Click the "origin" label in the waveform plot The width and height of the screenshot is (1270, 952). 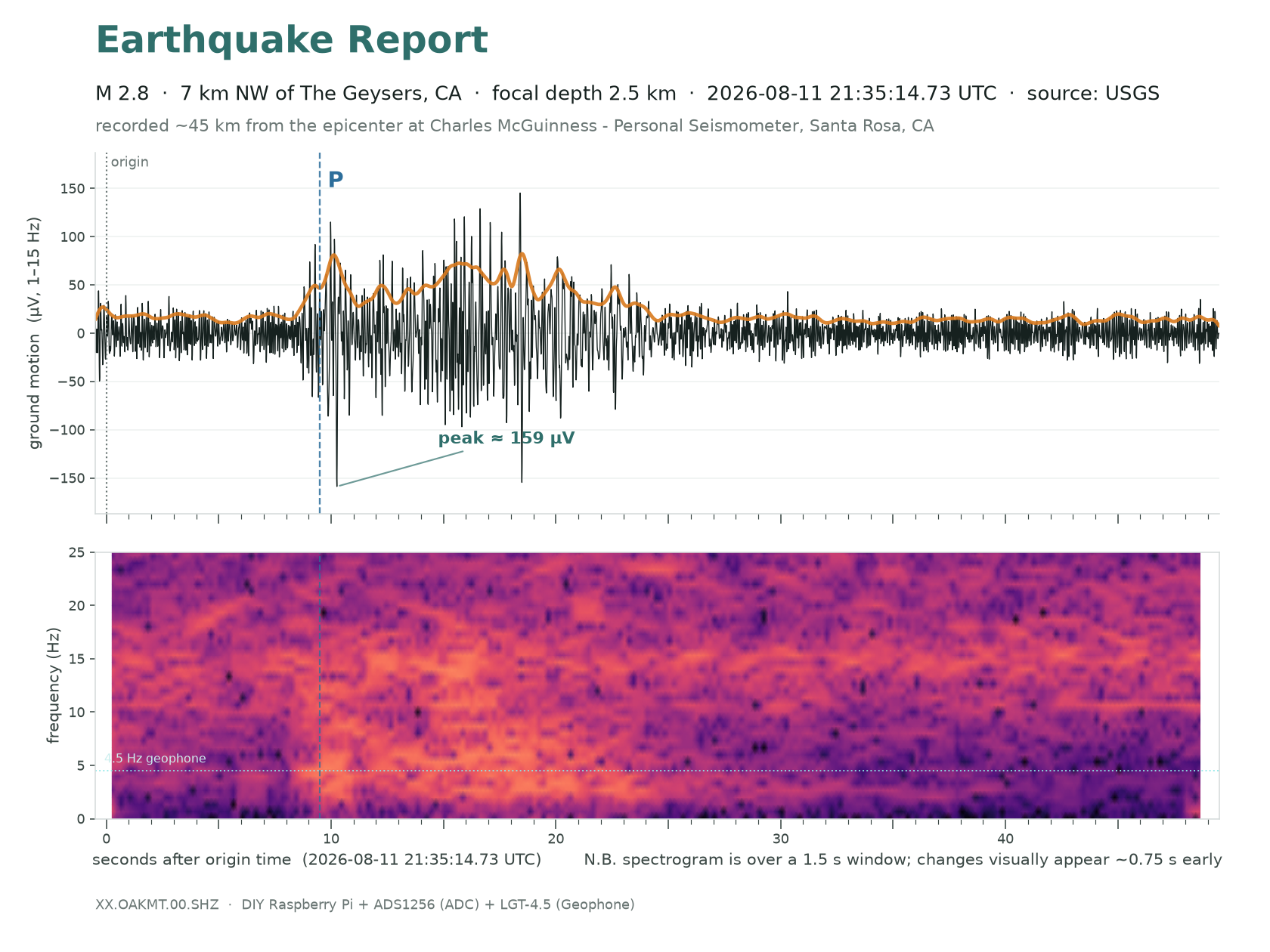click(129, 162)
